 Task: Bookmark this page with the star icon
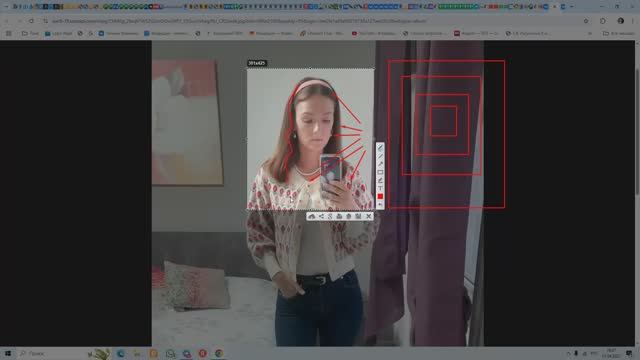[x=586, y=21]
